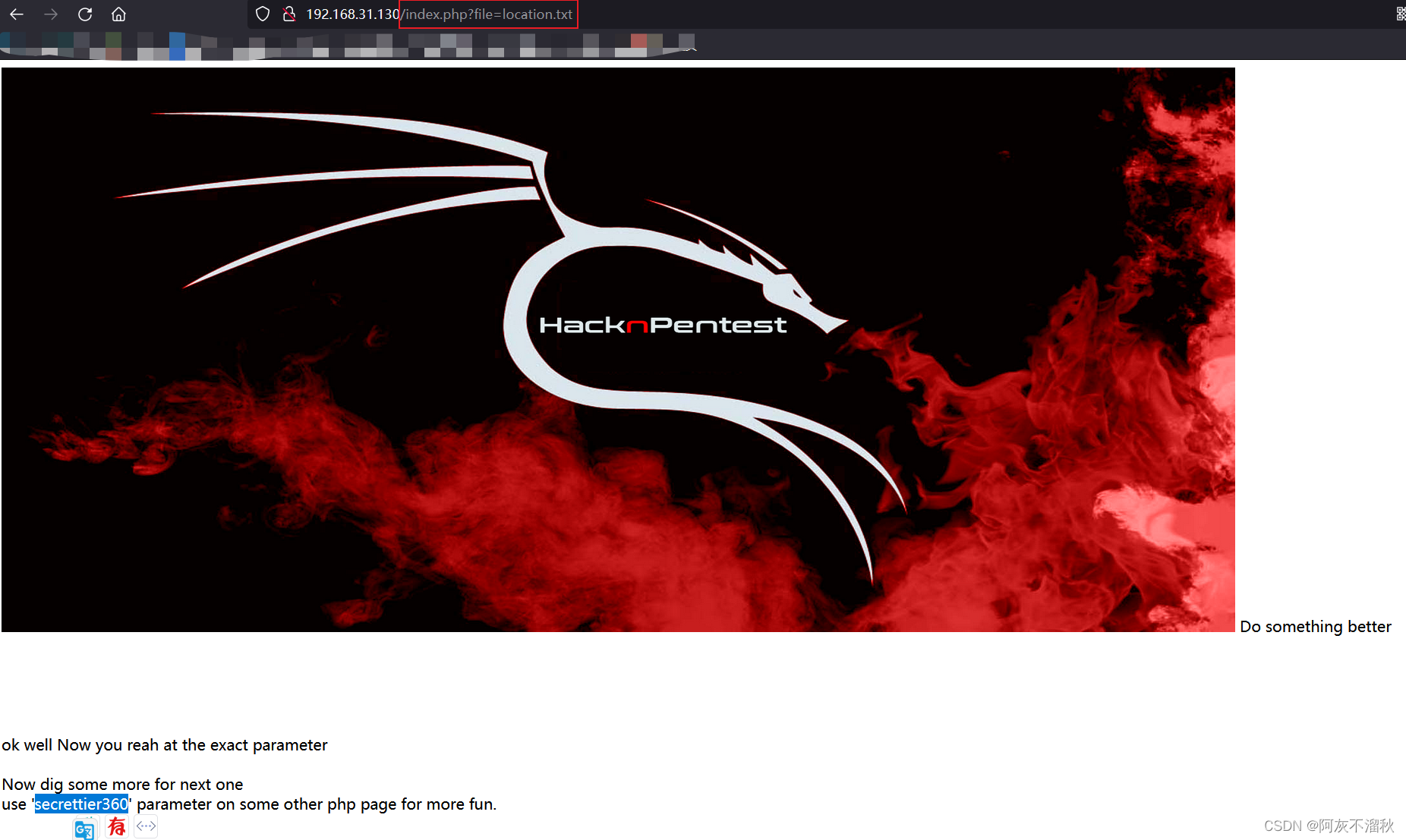Click the insecure connection lock icon

pos(288,14)
